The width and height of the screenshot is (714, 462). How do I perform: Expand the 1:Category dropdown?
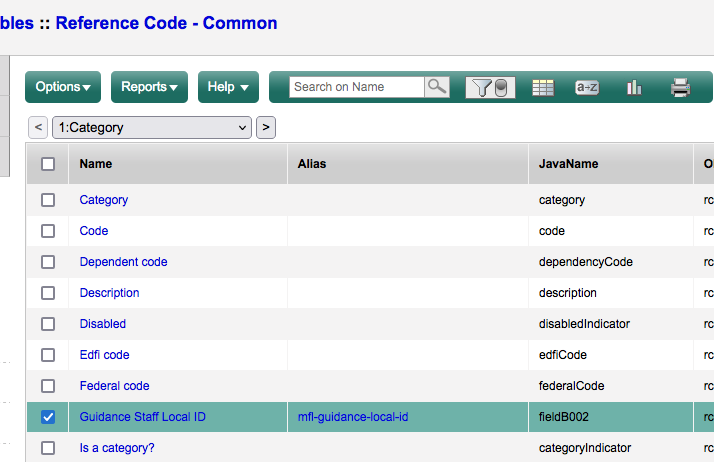(151, 127)
